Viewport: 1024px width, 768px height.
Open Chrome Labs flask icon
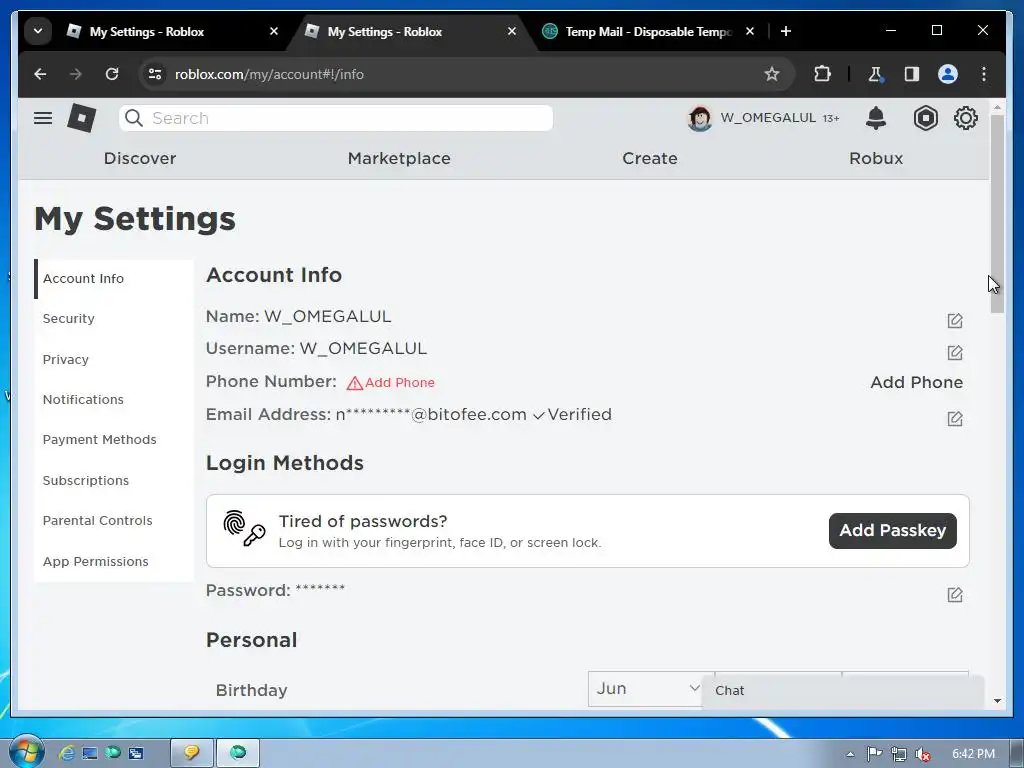875,74
